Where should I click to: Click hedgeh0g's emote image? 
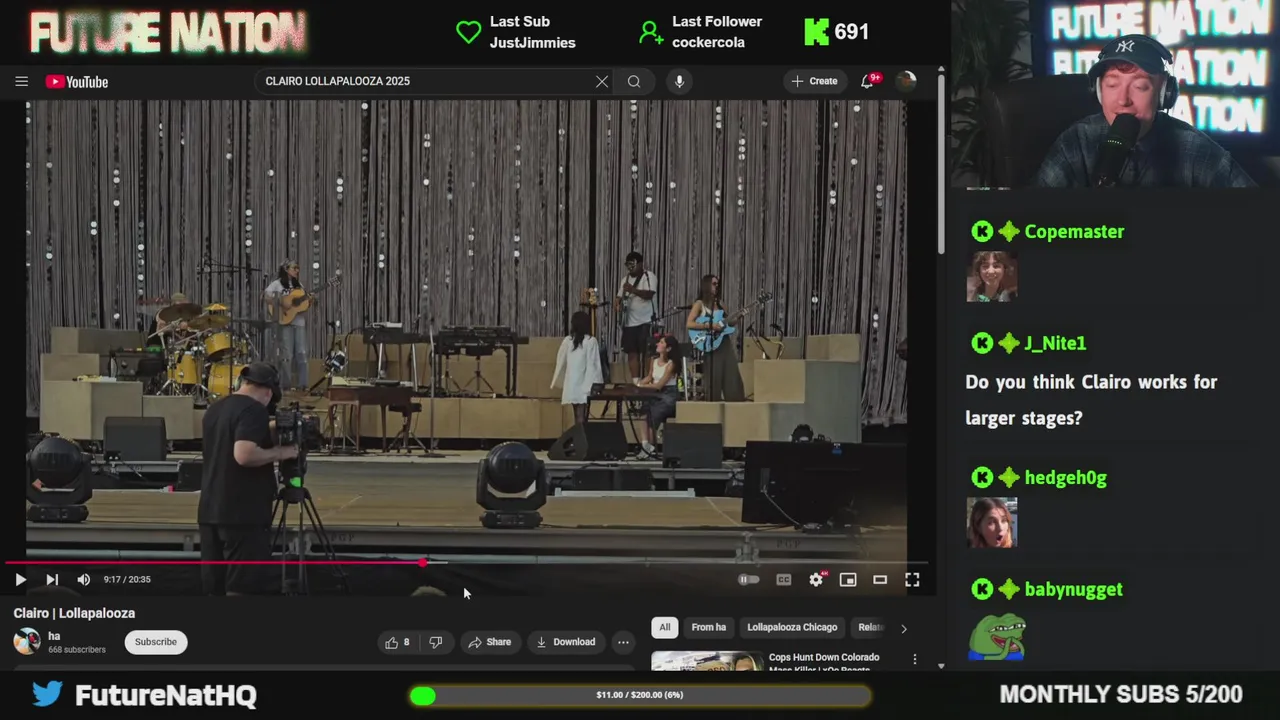[x=992, y=523]
